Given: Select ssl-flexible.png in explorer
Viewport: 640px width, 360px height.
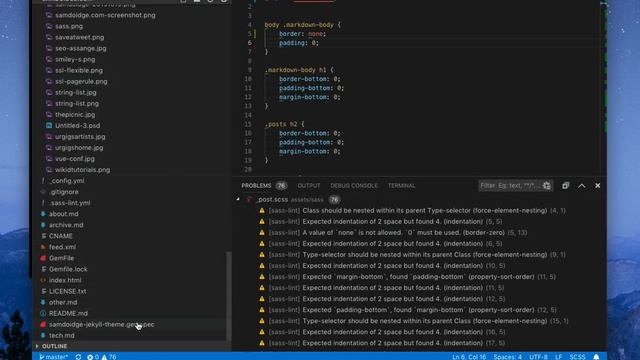Looking at the screenshot, I should [x=79, y=70].
